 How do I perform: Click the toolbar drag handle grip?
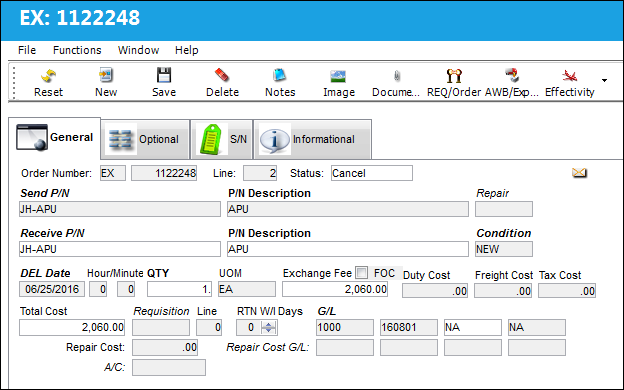tap(14, 82)
